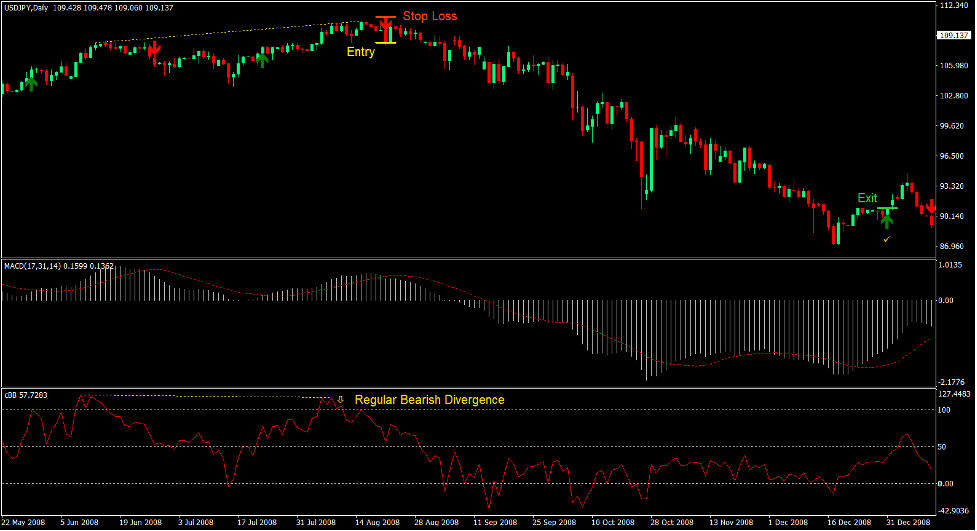The height and width of the screenshot is (531, 977).
Task: Click the 102.800 level on the price scale
Action: (953, 96)
